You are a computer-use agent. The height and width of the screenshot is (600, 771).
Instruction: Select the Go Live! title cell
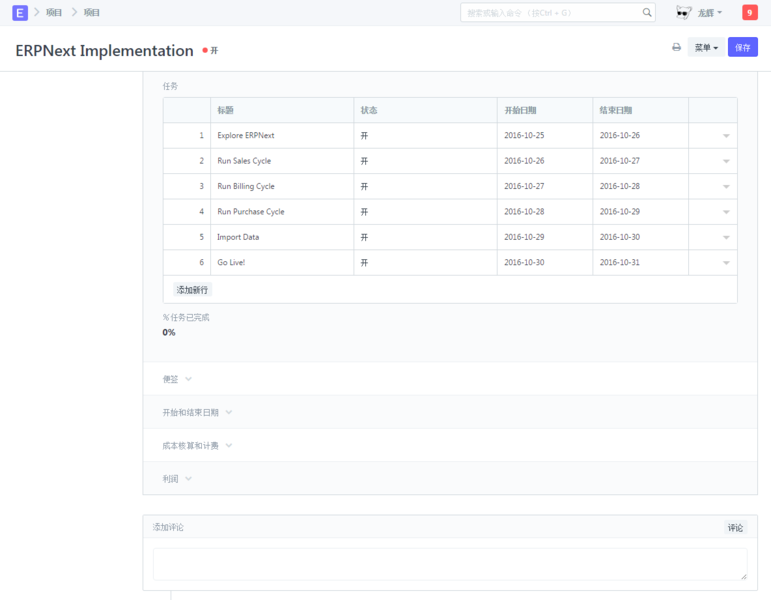coord(282,263)
